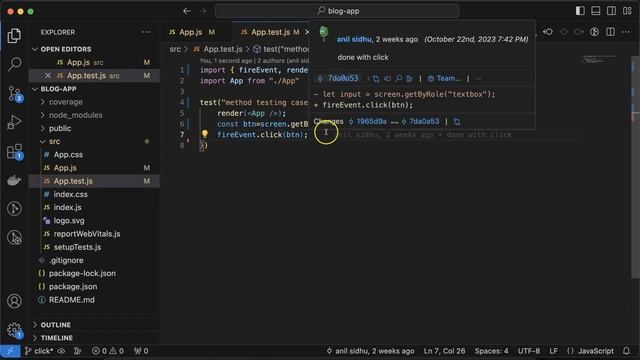Click the search commit icon in blame hover
Viewport: 640px width, 360px height.
click(399, 78)
